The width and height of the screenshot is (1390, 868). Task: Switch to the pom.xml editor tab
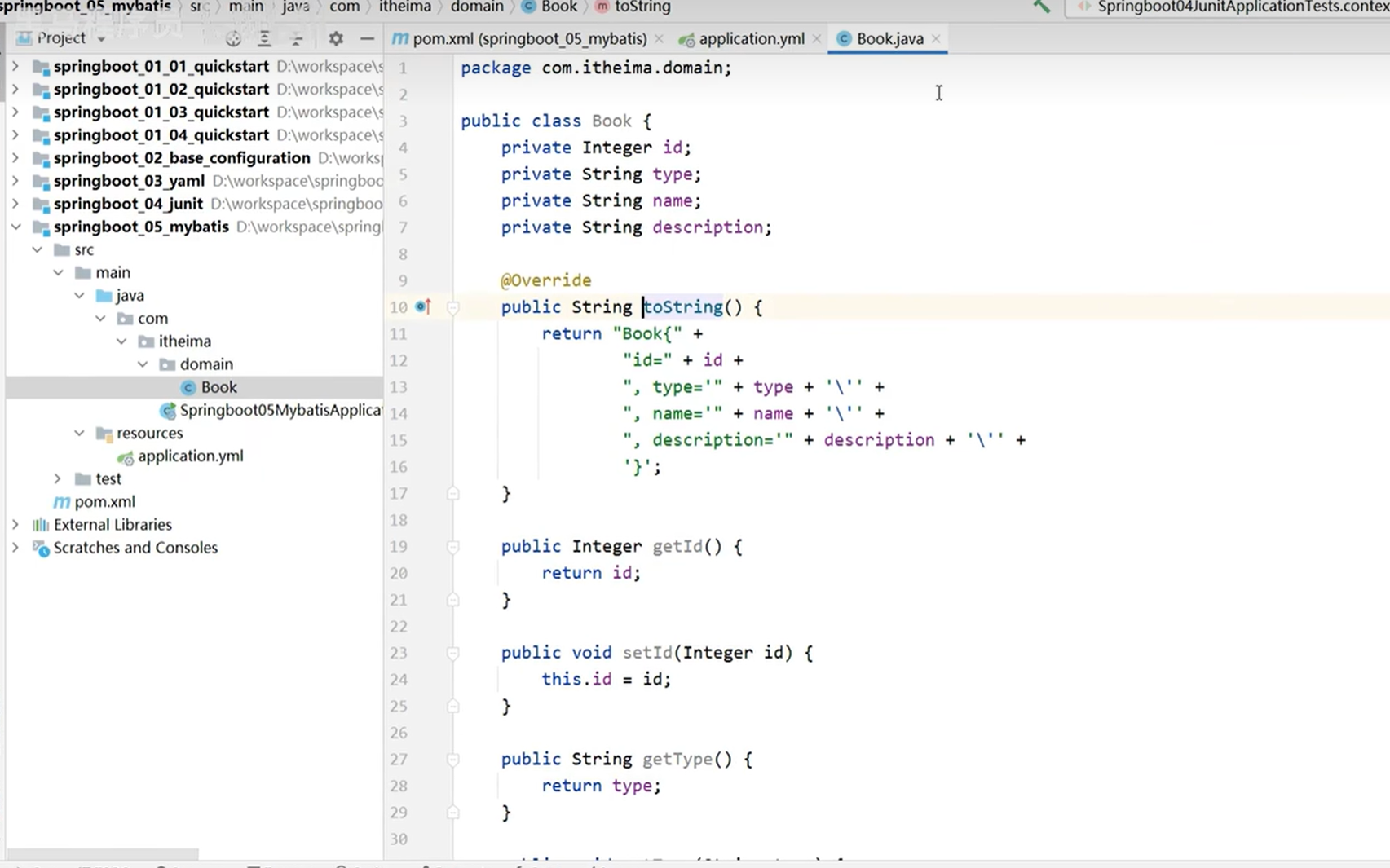click(528, 38)
